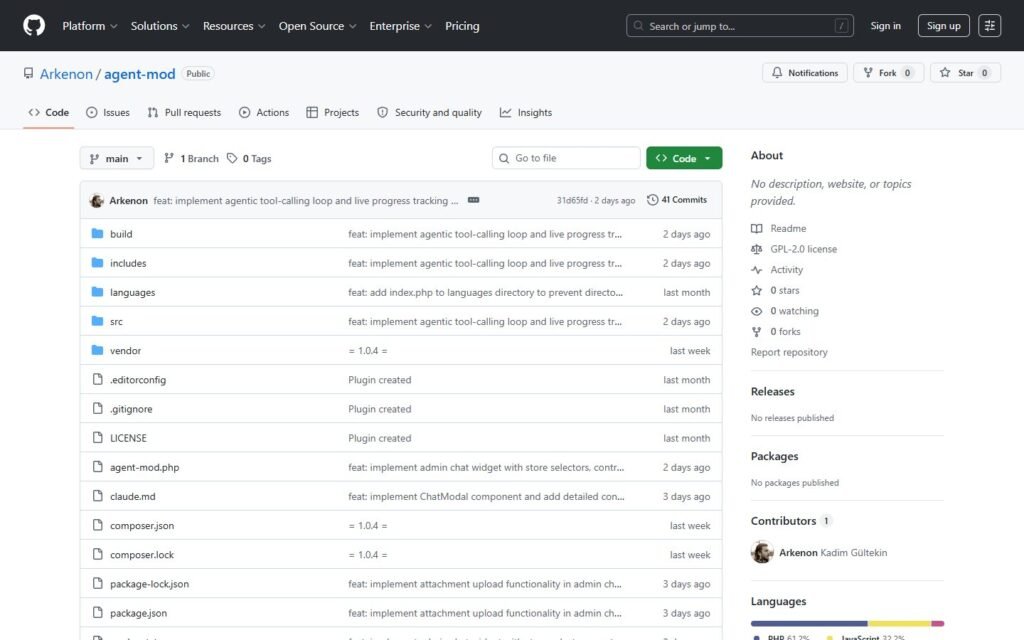
Task: Click the commit history clock icon
Action: click(652, 200)
